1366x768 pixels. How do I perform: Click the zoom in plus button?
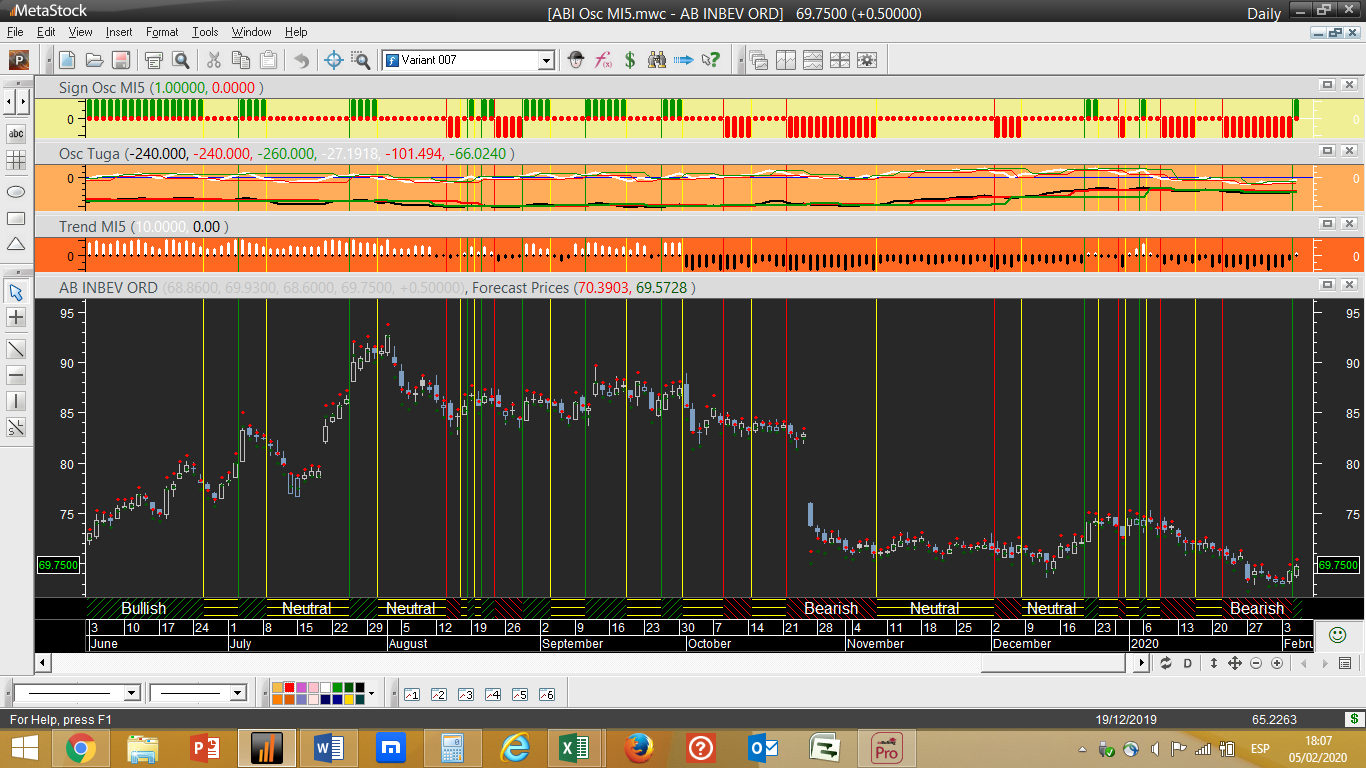1277,663
